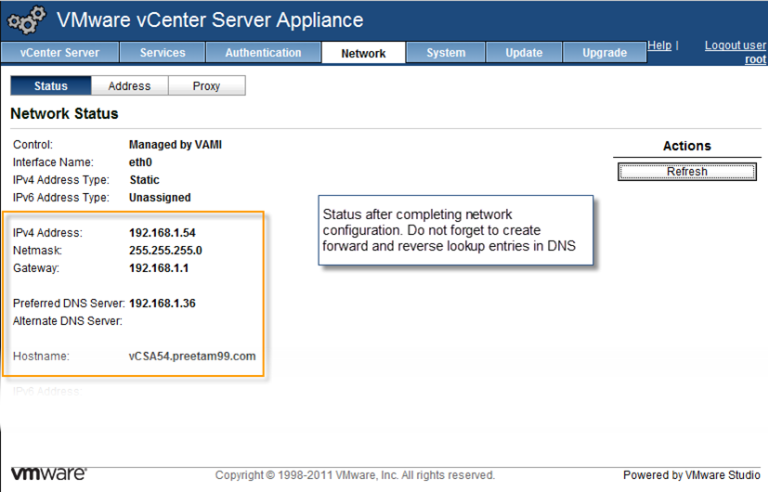This screenshot has height=492, width=768.
Task: Click the Refresh button under Actions
Action: (x=687, y=172)
